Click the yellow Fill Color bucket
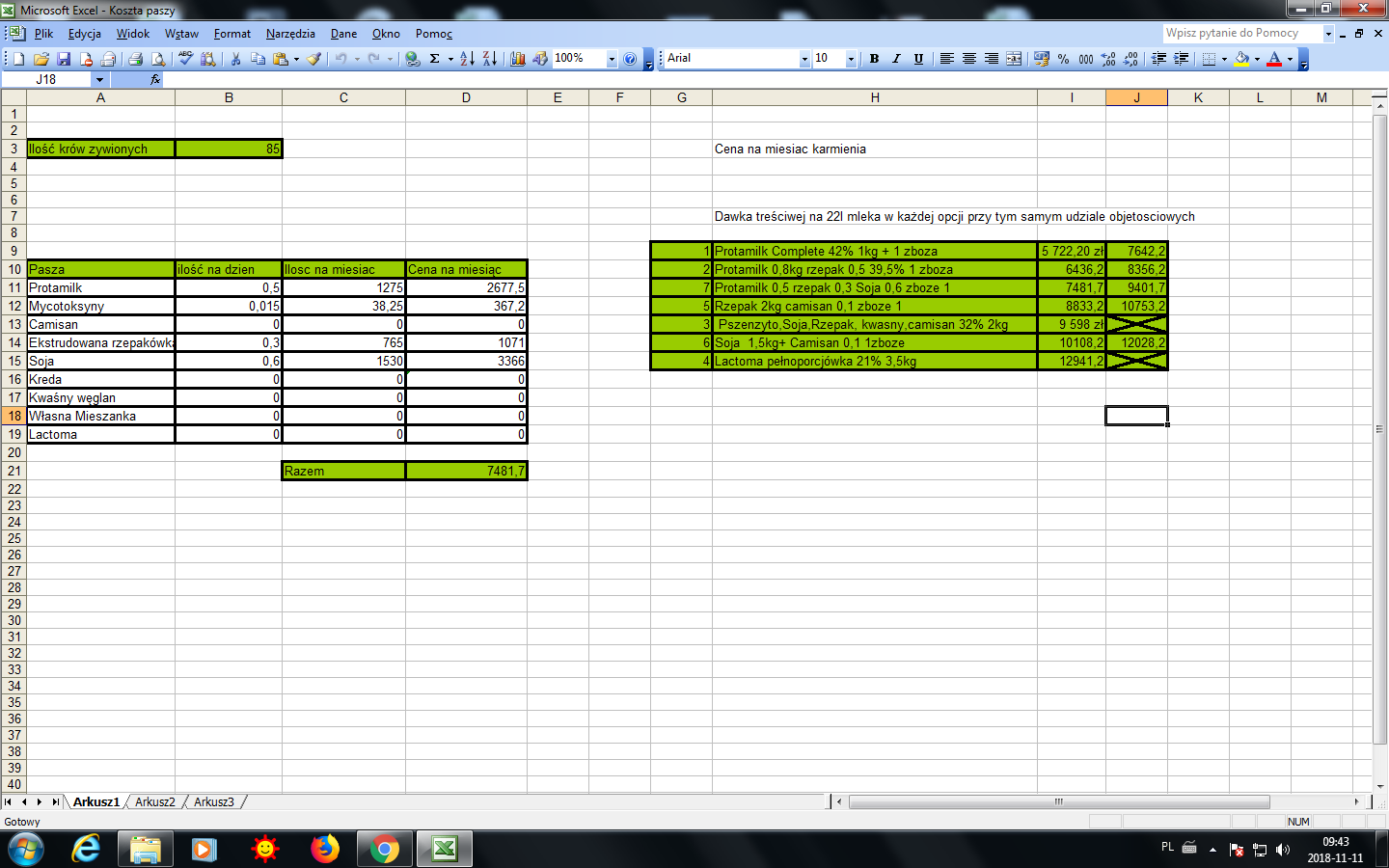The height and width of the screenshot is (868, 1389). tap(1241, 59)
